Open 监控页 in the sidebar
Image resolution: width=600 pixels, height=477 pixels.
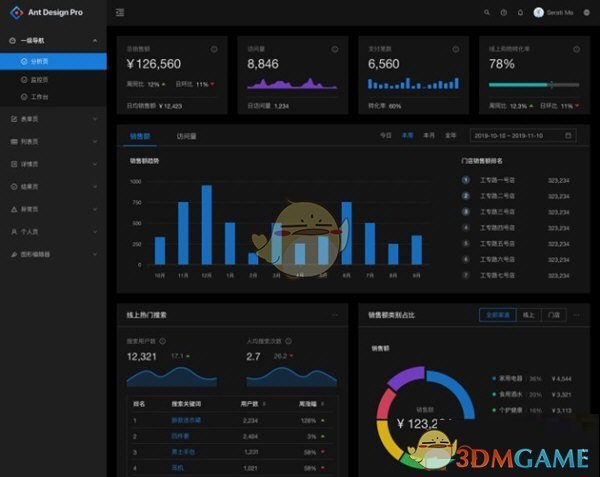39,78
